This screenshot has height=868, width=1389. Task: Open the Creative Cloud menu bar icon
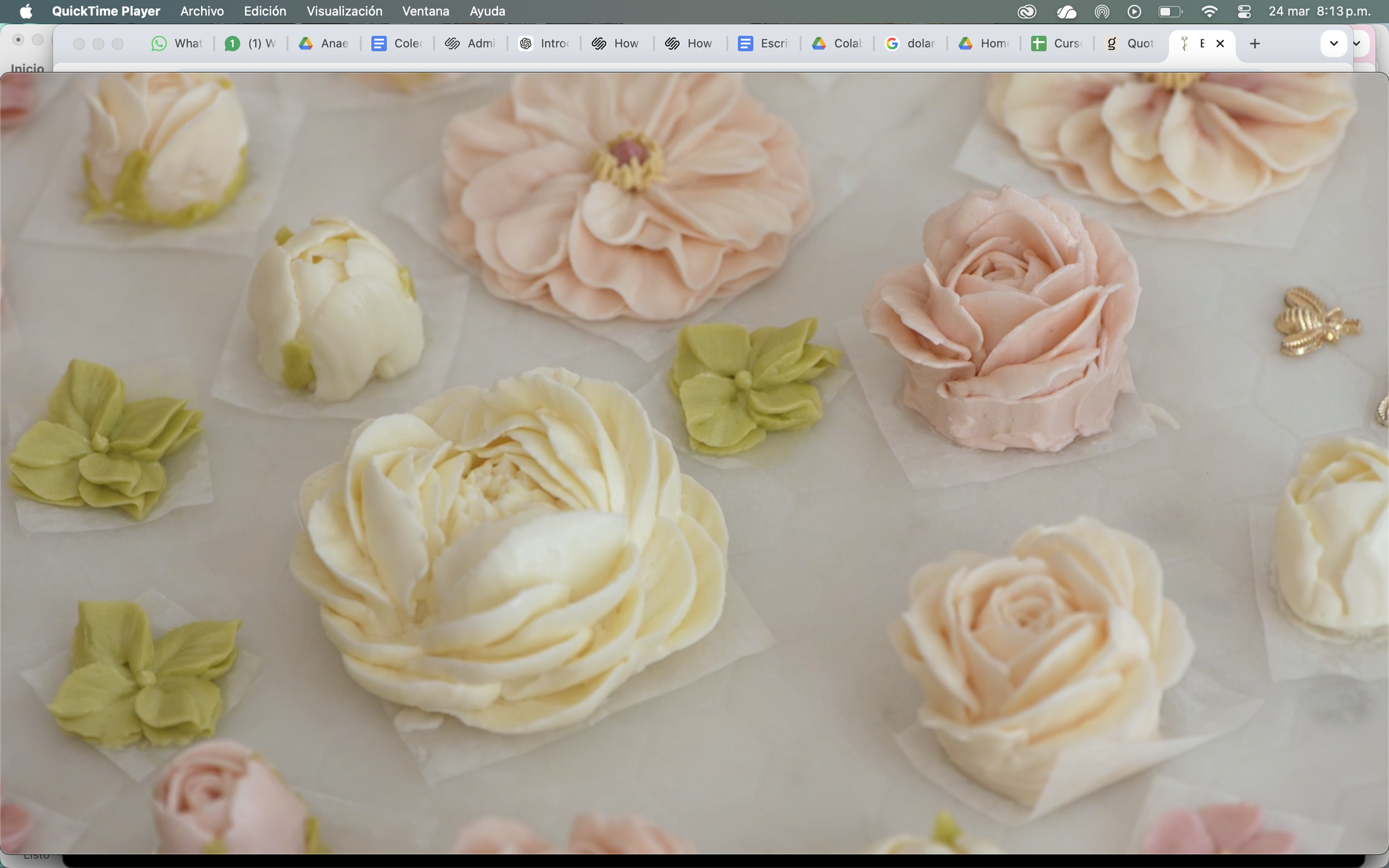[x=1027, y=12]
